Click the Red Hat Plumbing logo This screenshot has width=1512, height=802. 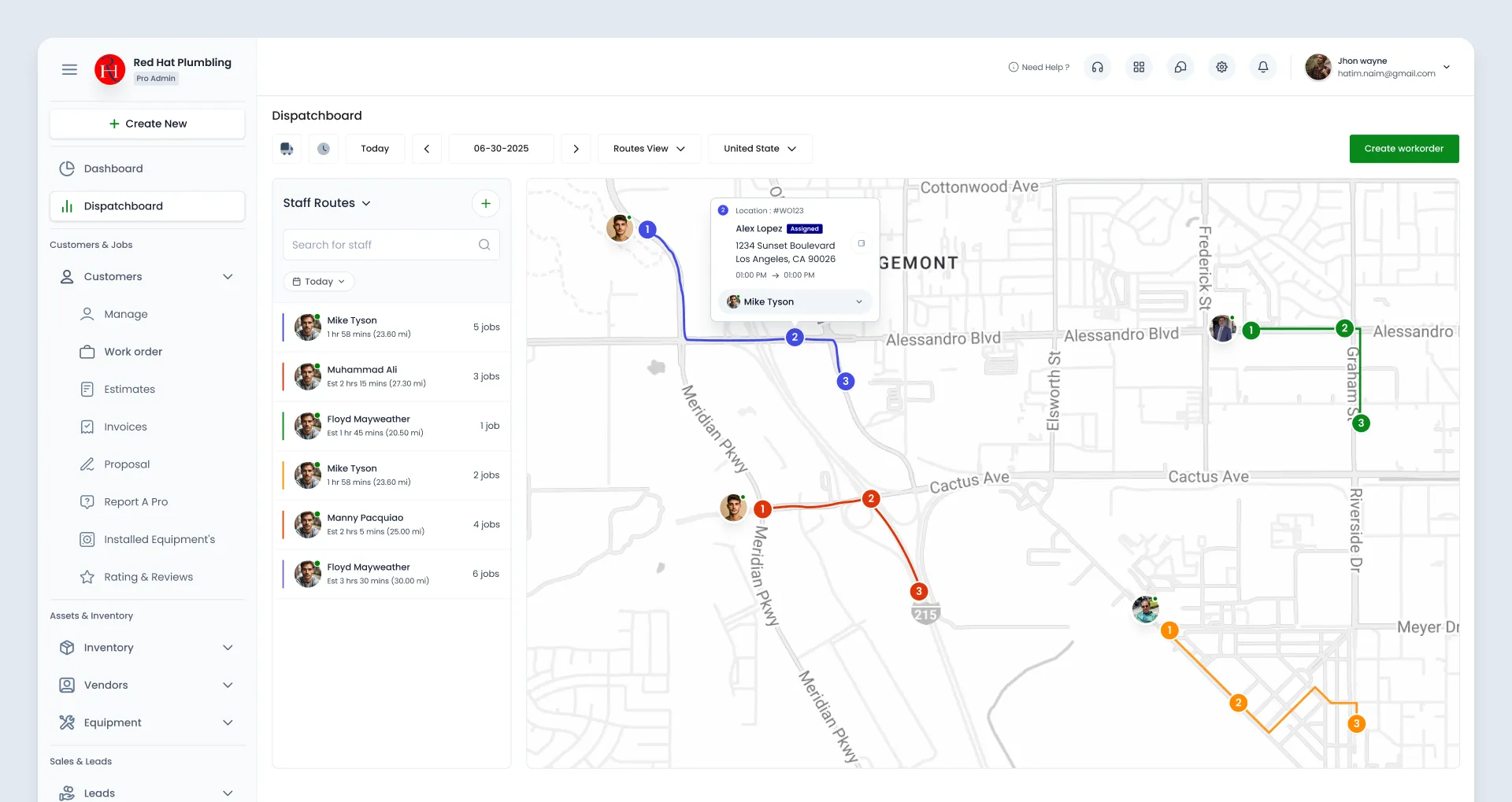[109, 69]
